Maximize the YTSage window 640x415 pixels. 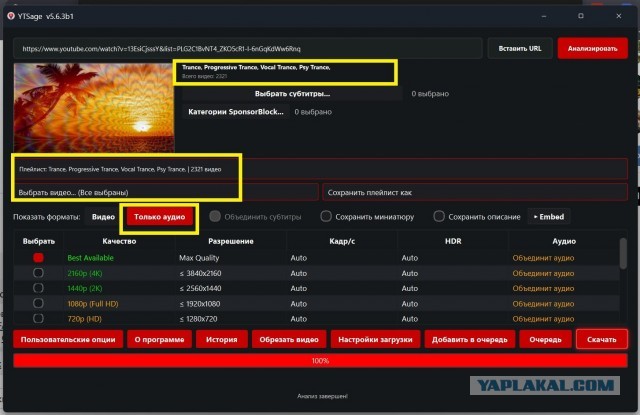click(581, 16)
